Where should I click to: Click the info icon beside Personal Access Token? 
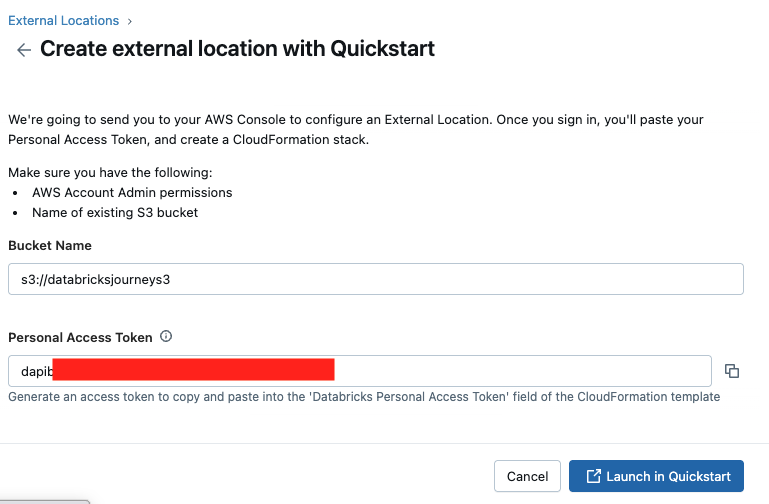pos(166,337)
